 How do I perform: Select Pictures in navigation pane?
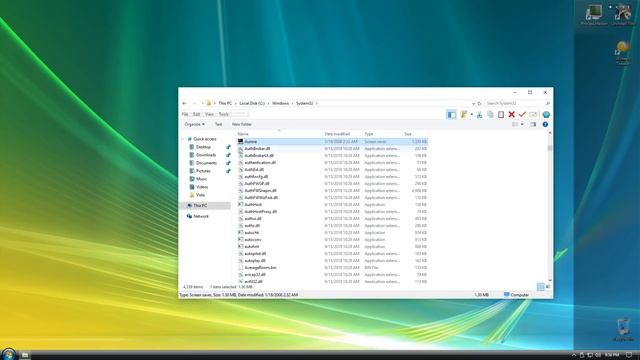(x=203, y=171)
